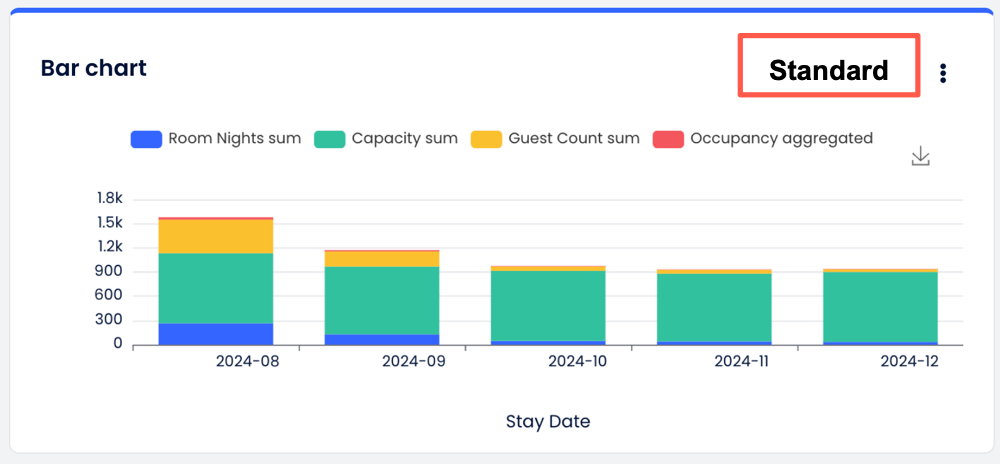Viewport: 1000px width, 464px height.
Task: Toggle the Room Nights sum legend item
Action: point(216,139)
